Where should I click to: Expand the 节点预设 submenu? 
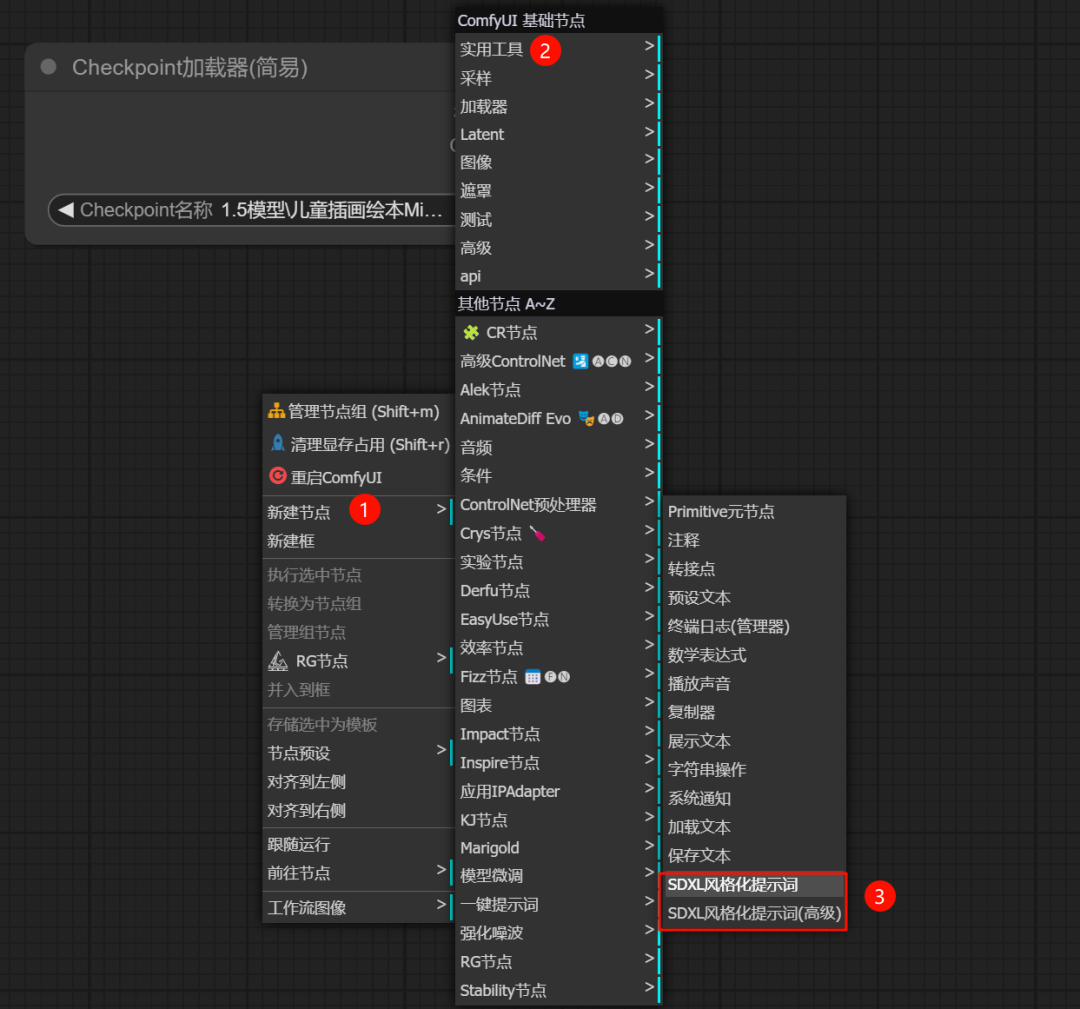click(x=357, y=753)
